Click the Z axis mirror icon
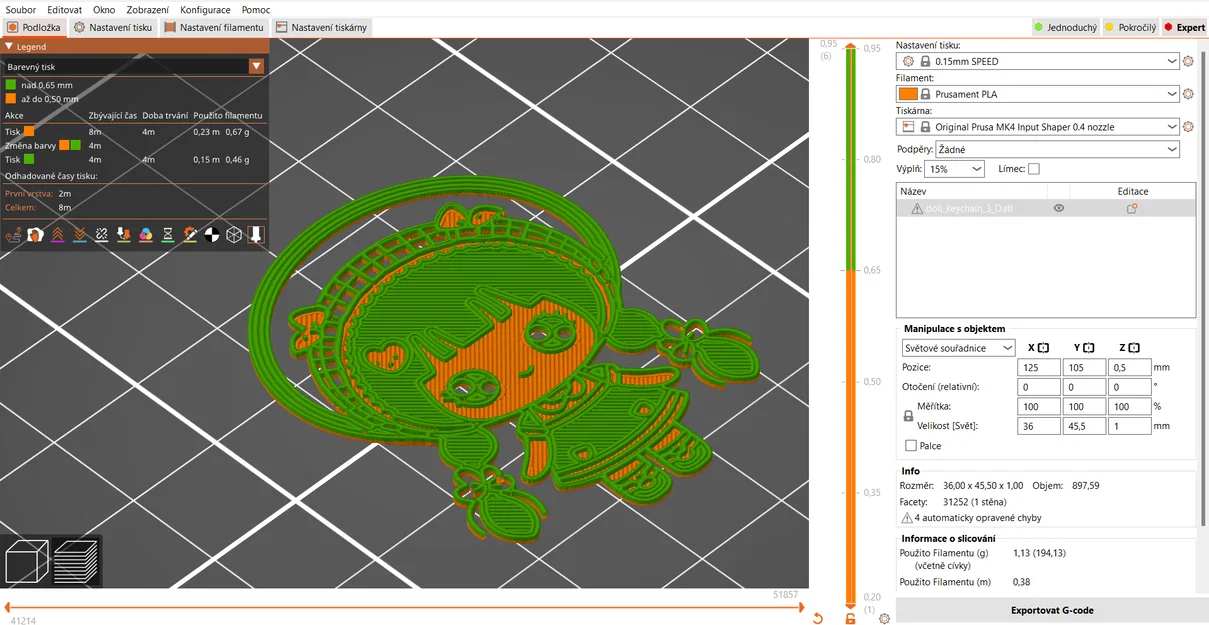 [1133, 348]
